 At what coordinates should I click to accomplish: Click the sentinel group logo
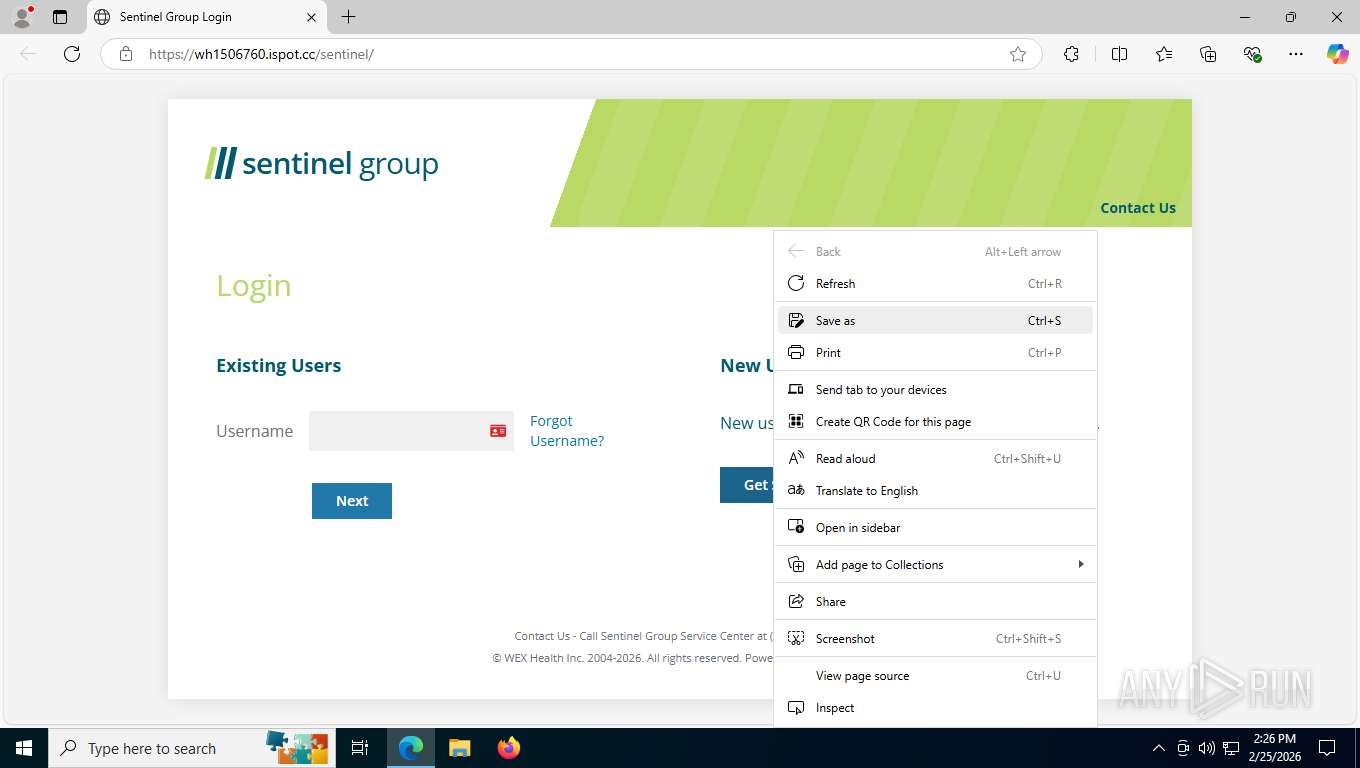322,163
